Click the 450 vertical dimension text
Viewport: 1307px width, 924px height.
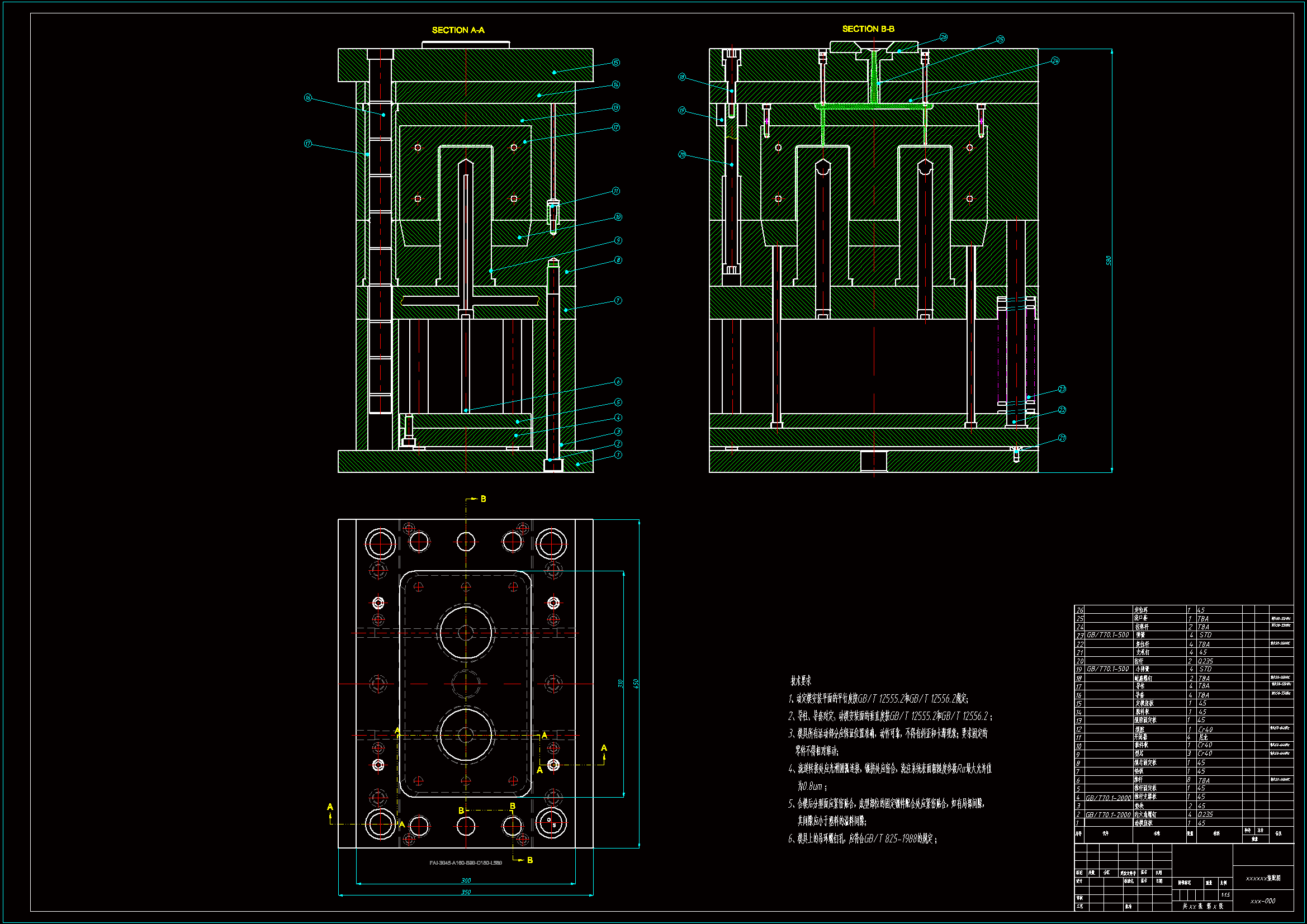click(x=635, y=683)
